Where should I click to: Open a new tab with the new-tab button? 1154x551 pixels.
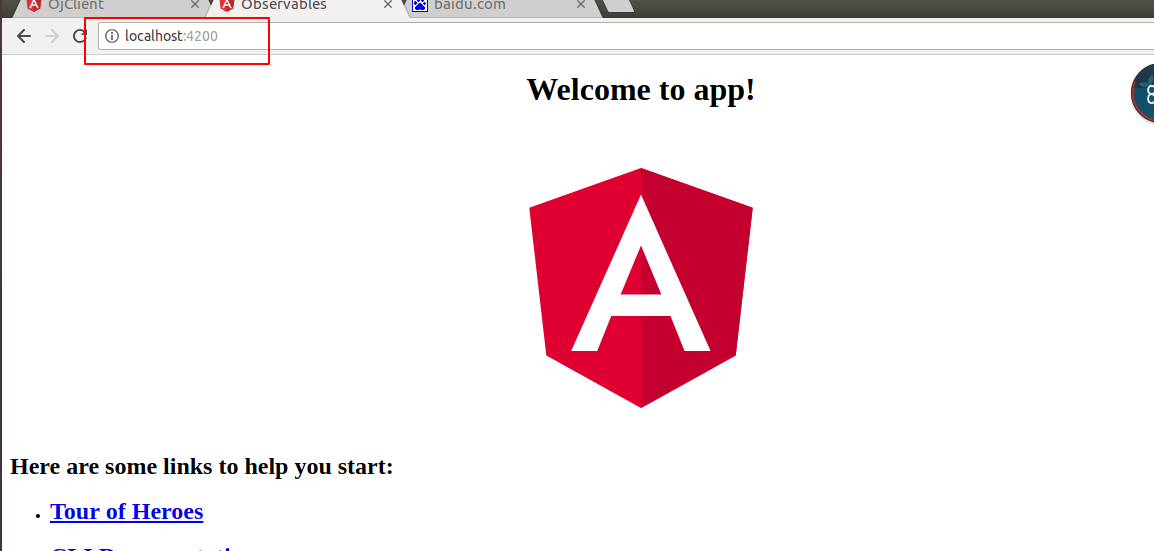click(x=618, y=6)
